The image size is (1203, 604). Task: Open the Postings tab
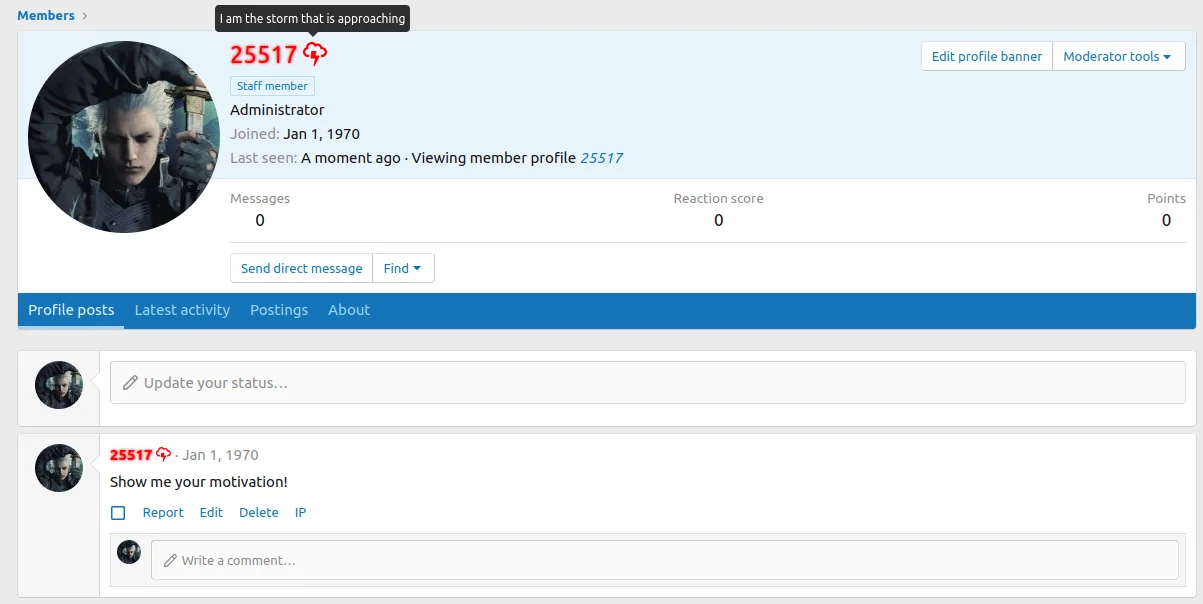point(279,310)
